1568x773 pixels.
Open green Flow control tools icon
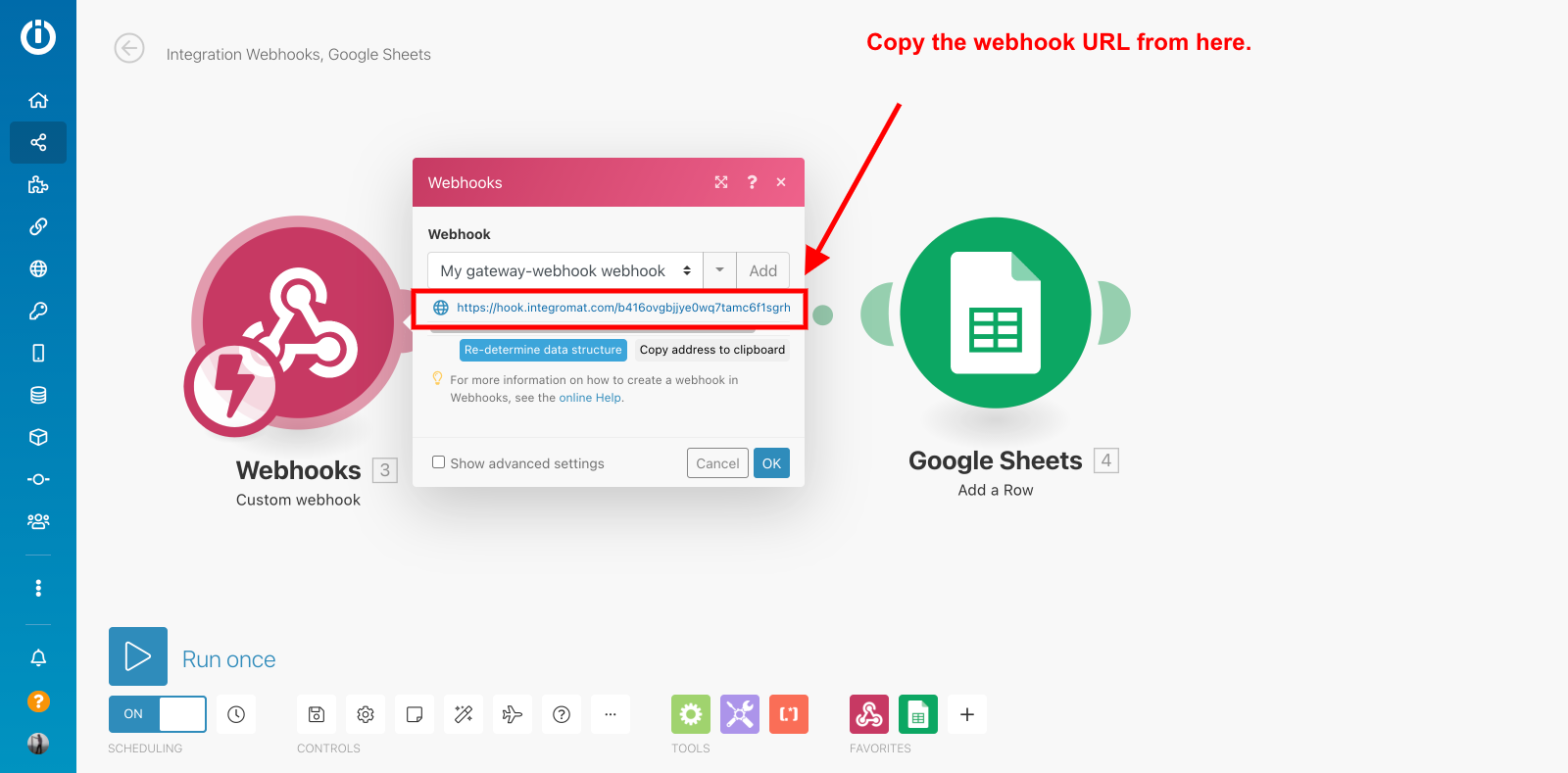[691, 714]
